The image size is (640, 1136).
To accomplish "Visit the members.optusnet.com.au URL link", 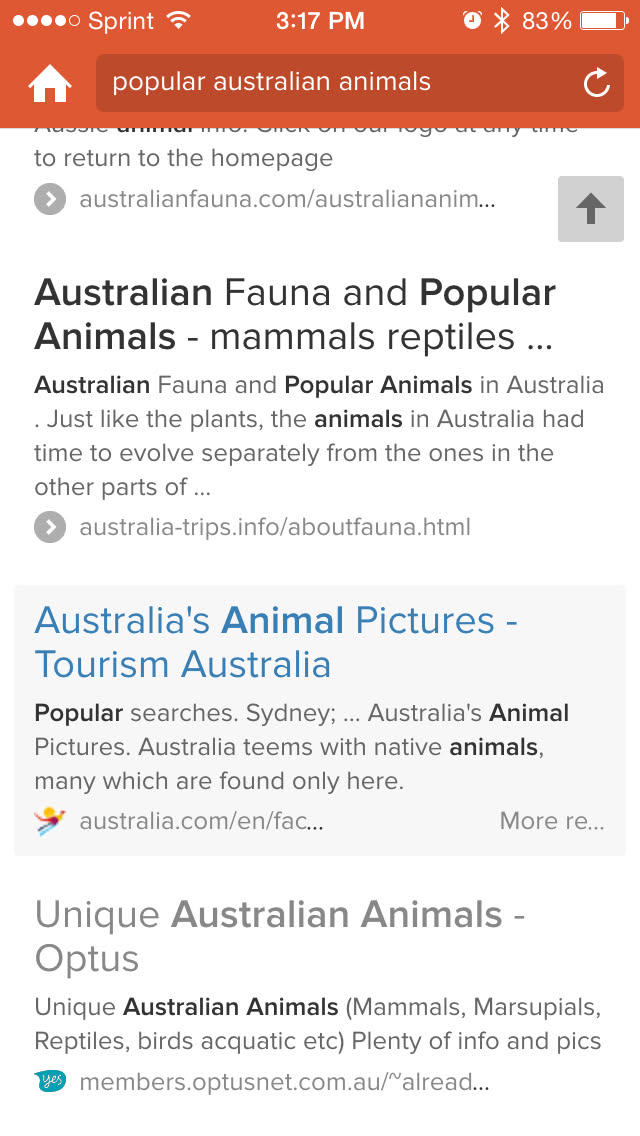I will 284,1082.
